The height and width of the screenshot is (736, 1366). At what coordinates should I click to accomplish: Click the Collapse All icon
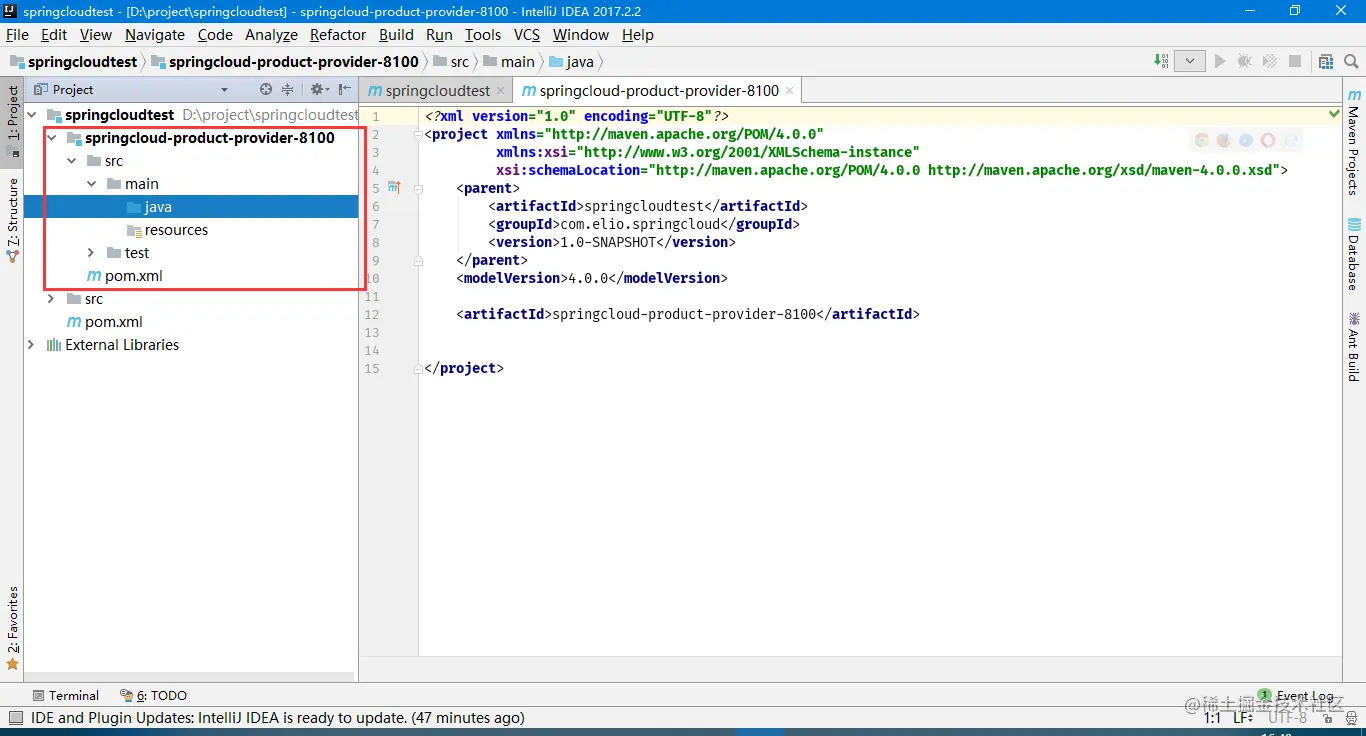click(288, 89)
